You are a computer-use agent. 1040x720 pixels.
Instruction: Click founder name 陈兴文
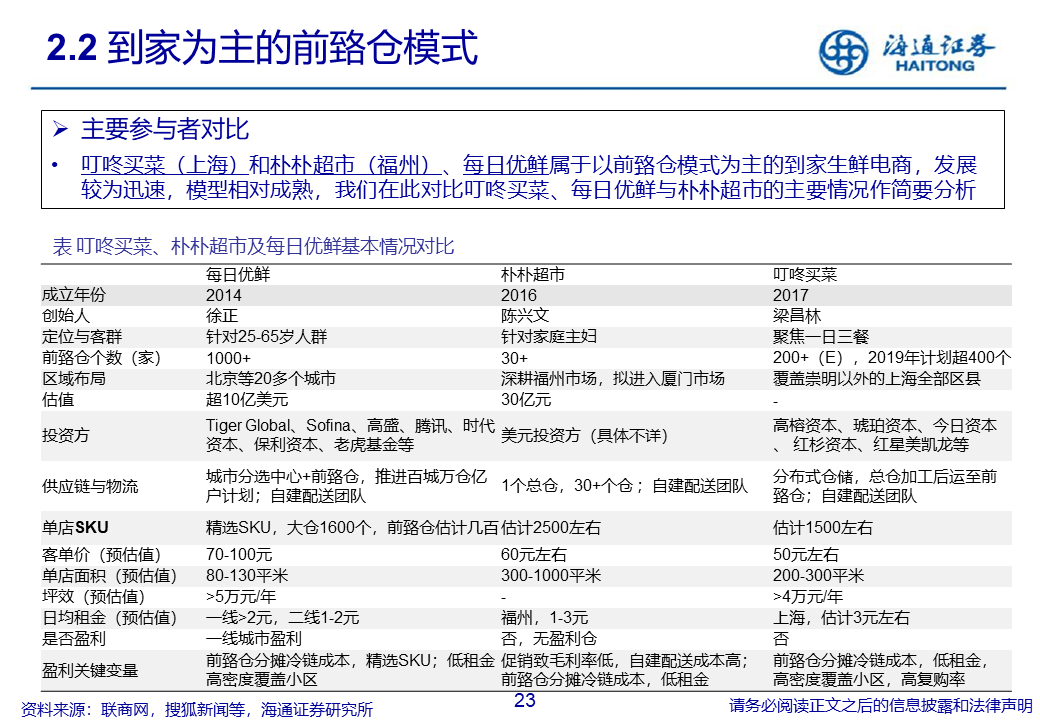click(525, 316)
